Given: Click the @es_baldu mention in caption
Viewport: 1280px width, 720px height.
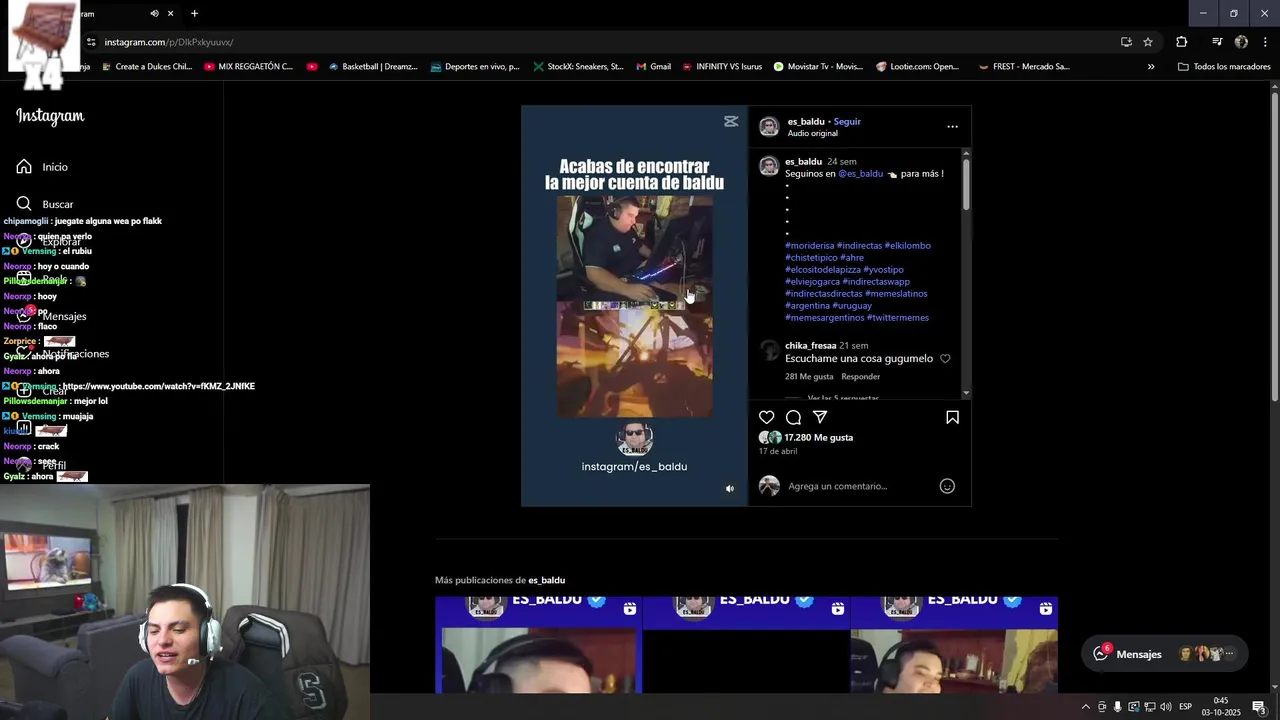Looking at the screenshot, I should click(860, 173).
